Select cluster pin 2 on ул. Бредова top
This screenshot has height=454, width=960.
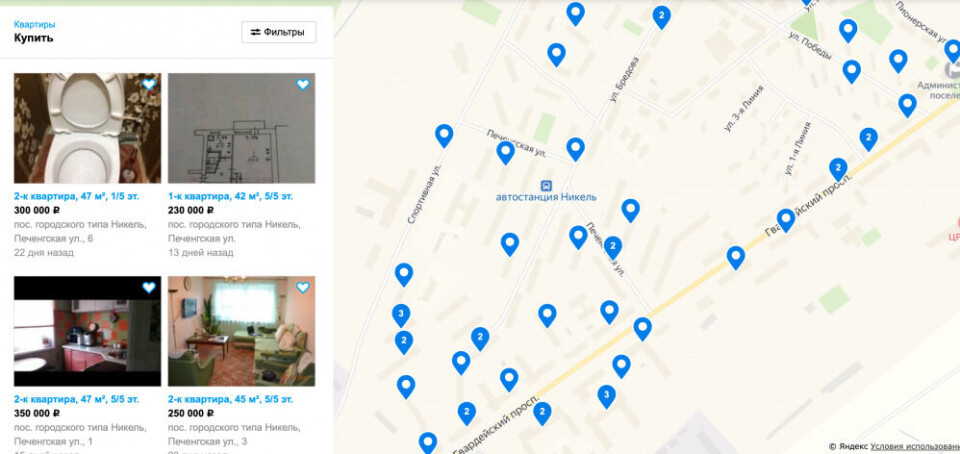click(x=661, y=17)
